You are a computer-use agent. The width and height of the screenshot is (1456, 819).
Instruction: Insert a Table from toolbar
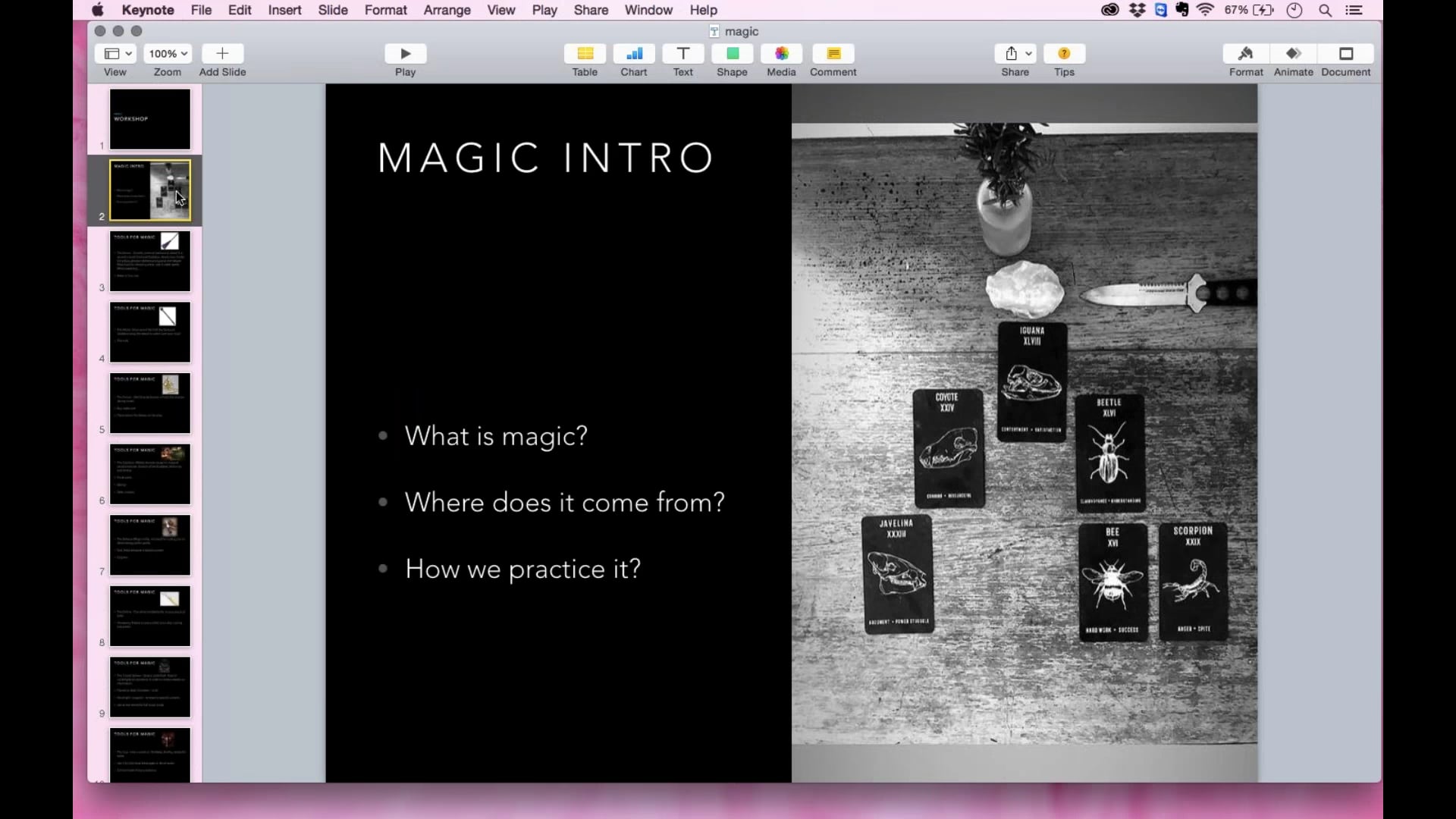click(585, 54)
